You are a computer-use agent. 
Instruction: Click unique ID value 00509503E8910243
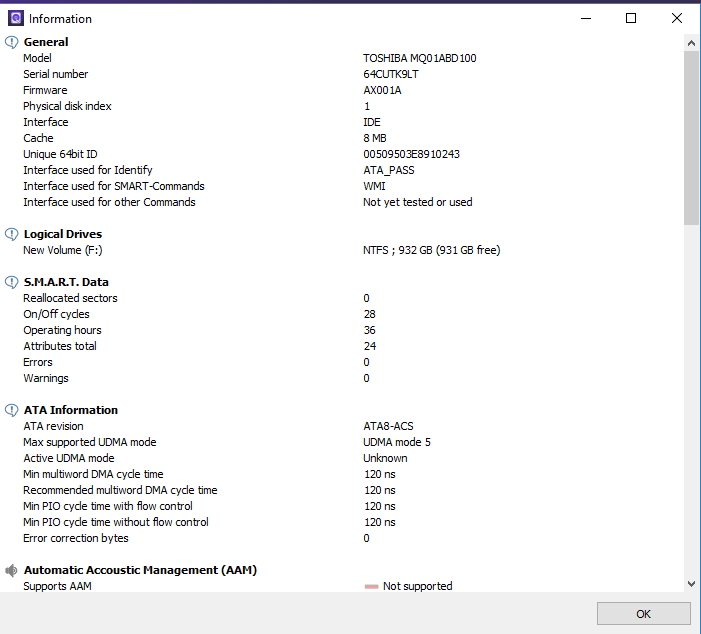[x=411, y=154]
